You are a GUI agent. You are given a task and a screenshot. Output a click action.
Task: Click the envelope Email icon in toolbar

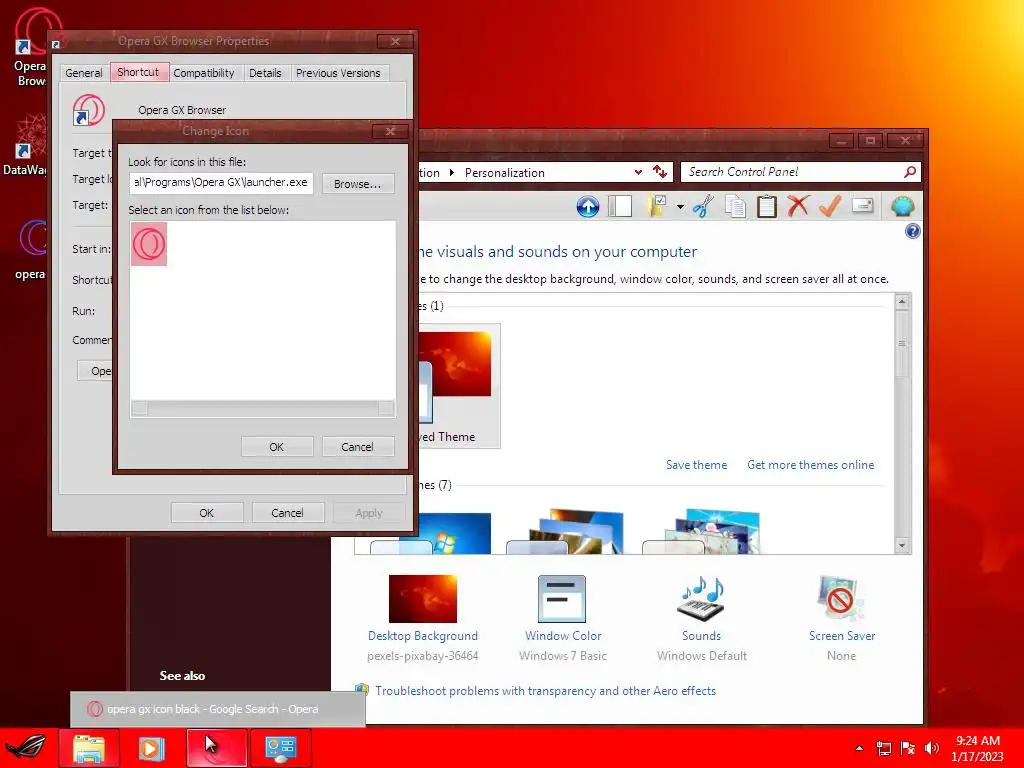click(x=863, y=206)
